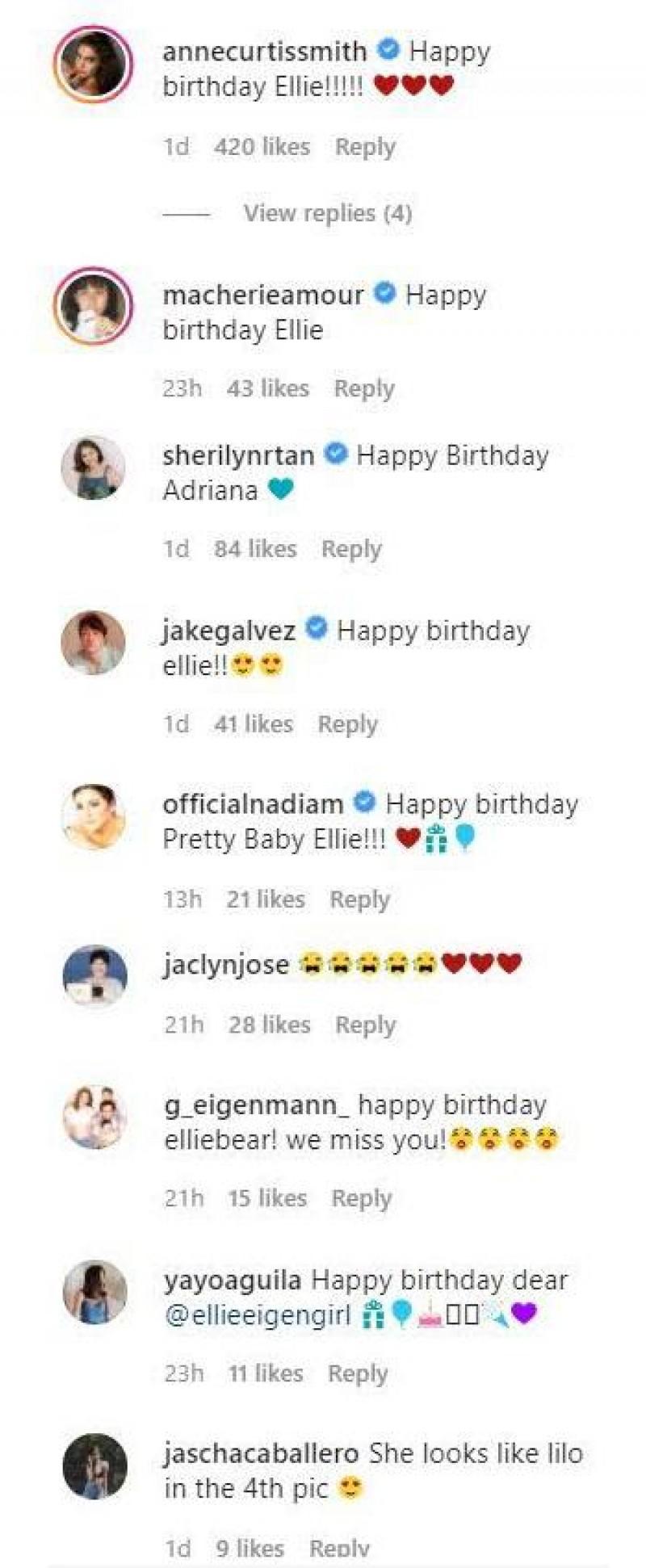Reply to g_eigenmann_'s comment
646x1568 pixels.
click(361, 1198)
